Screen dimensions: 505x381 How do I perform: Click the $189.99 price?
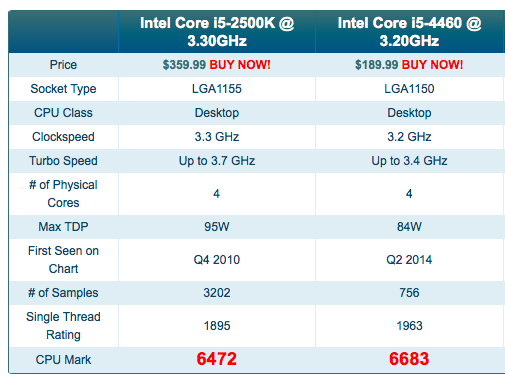376,65
